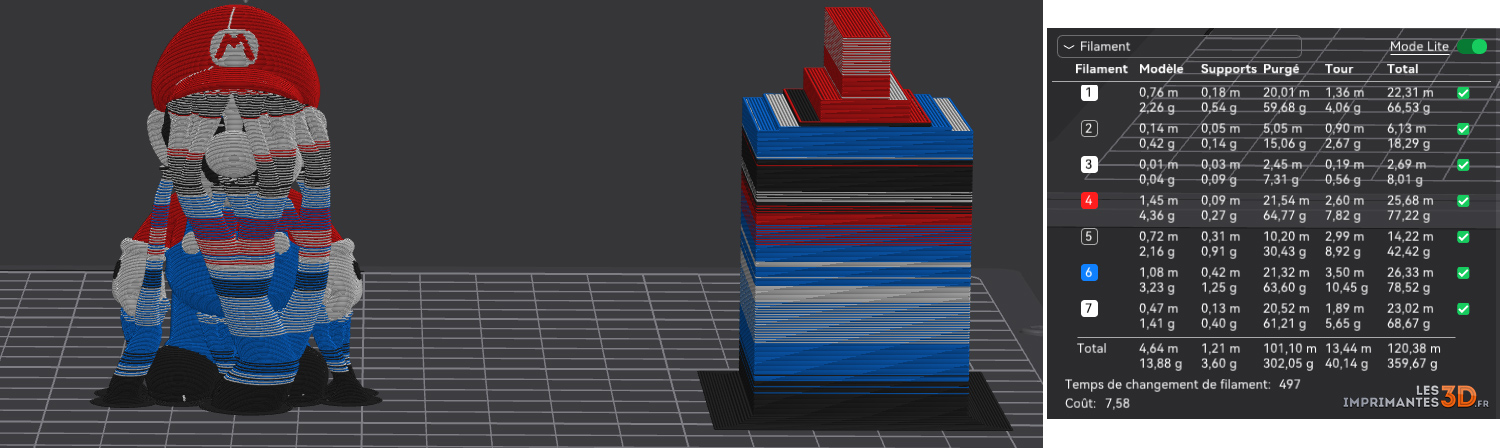Select filament 2 black swatch
This screenshot has width=1500, height=448.
point(1090,128)
